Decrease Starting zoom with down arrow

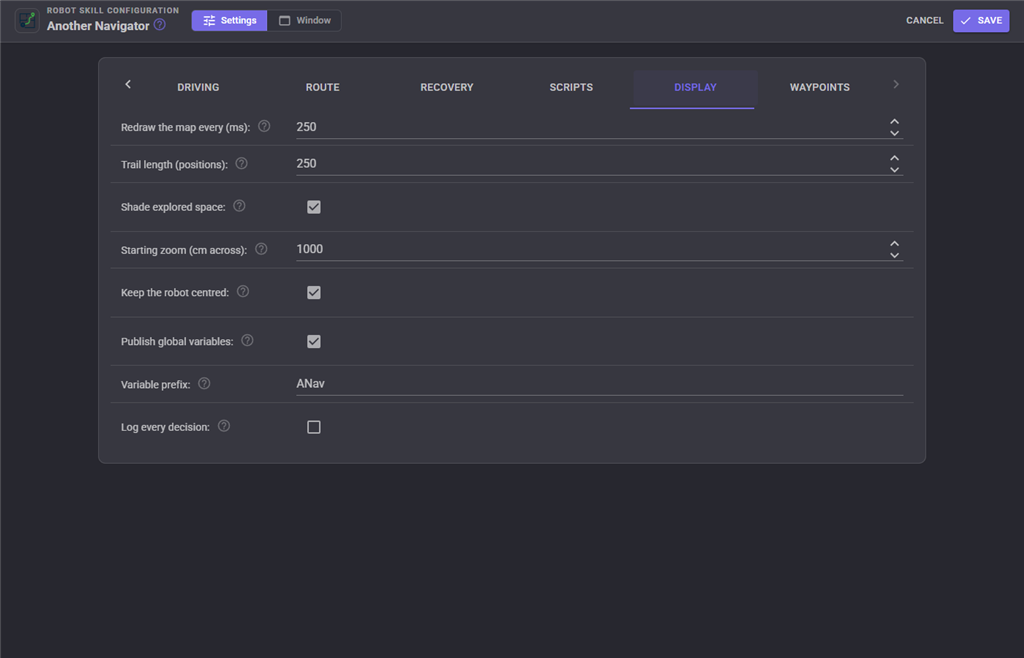coord(895,255)
